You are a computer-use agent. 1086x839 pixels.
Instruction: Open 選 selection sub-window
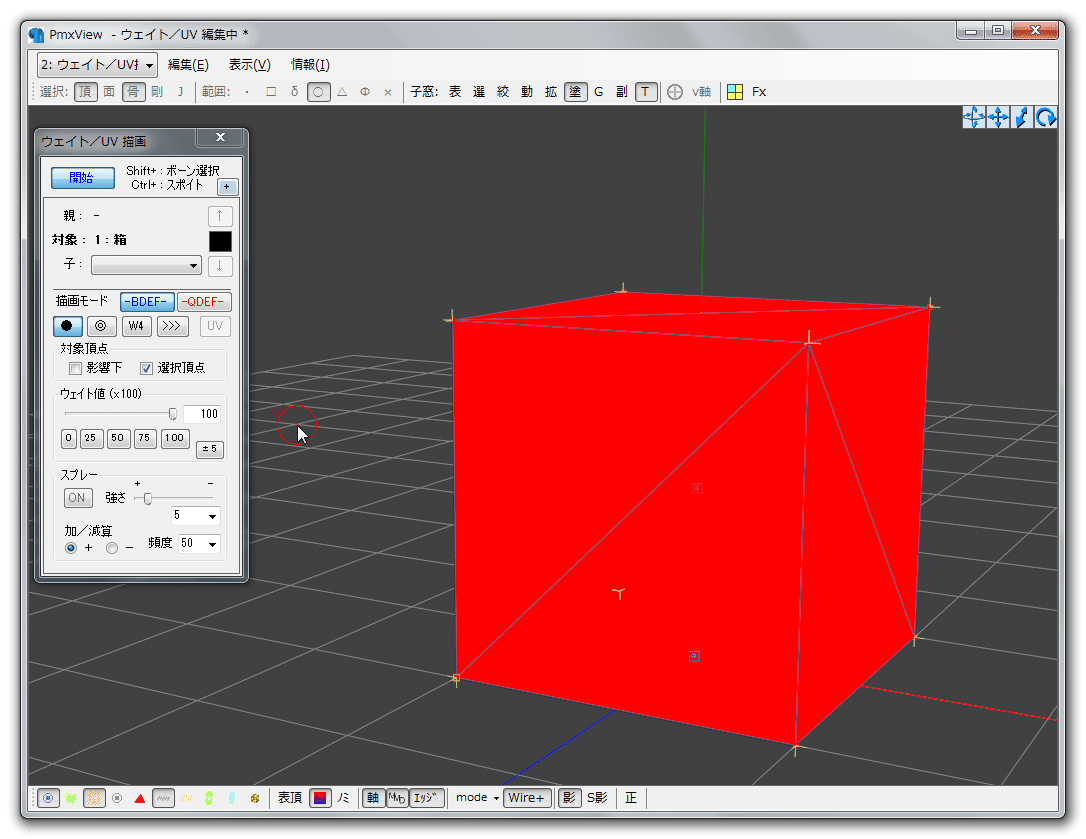point(479,91)
